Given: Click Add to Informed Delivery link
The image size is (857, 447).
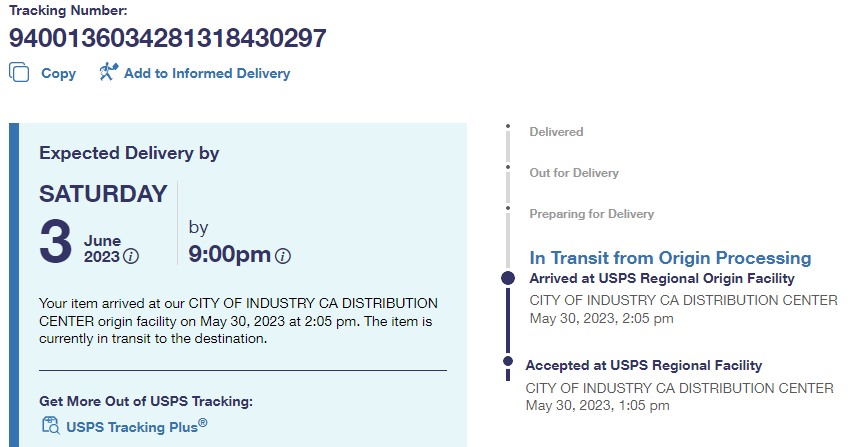Looking at the screenshot, I should click(206, 73).
